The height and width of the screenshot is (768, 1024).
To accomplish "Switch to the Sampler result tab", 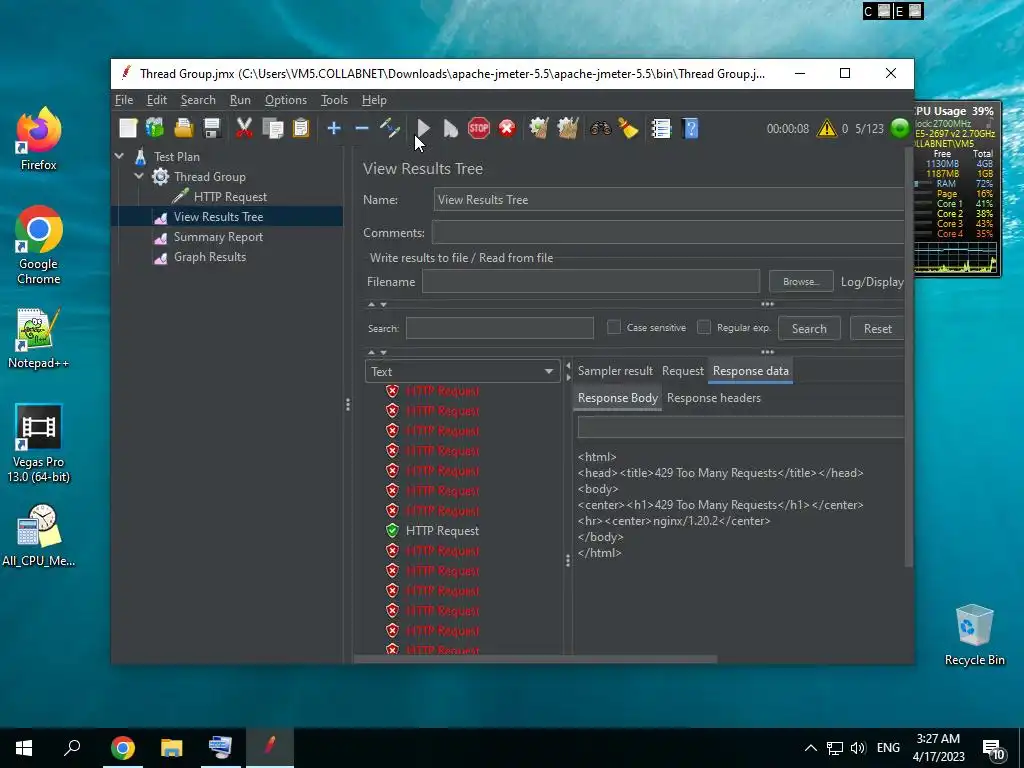I will (615, 371).
